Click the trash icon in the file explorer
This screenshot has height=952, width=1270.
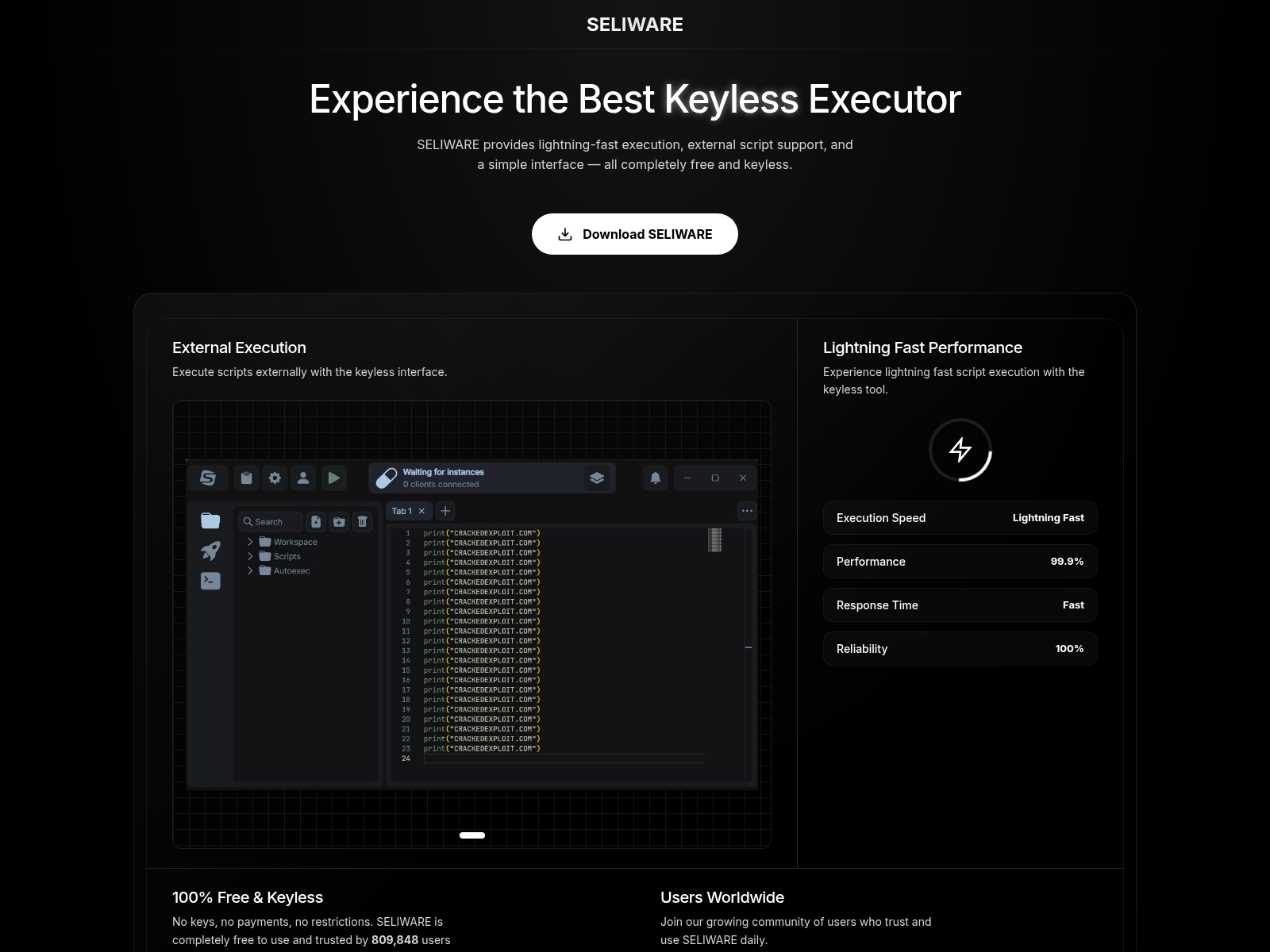(362, 521)
